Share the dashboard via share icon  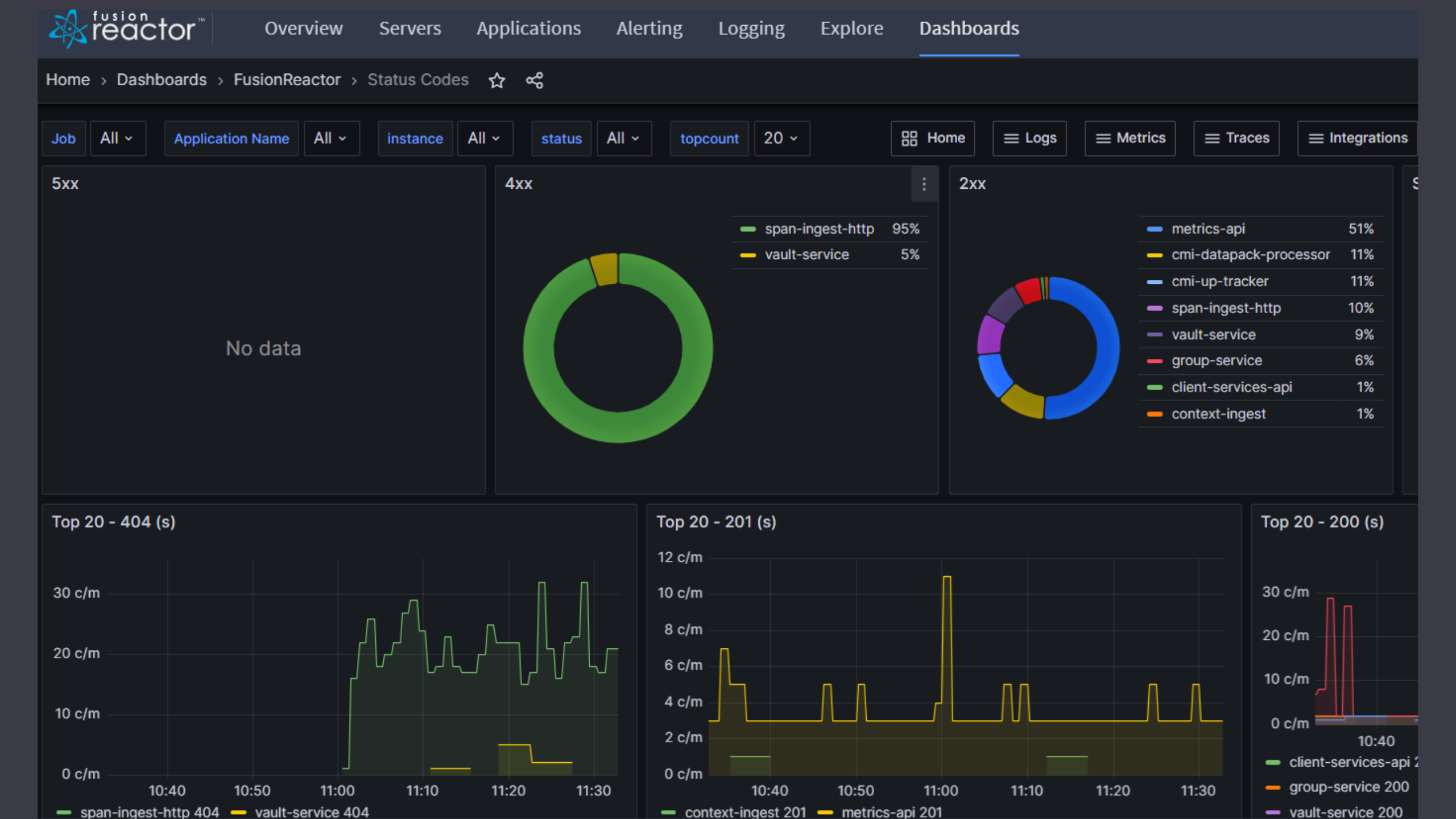[x=534, y=80]
